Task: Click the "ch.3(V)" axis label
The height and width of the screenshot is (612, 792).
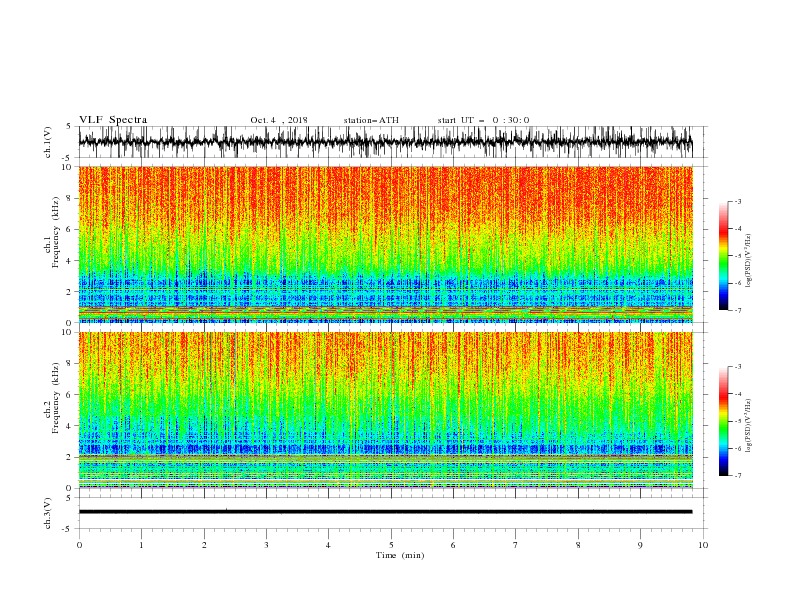Action: (x=48, y=513)
